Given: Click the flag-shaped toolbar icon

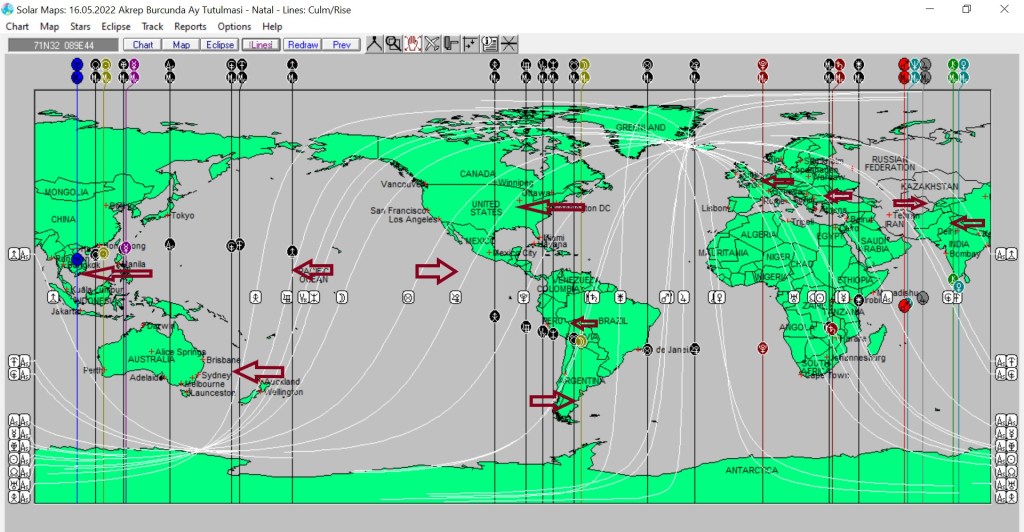Looking at the screenshot, I should tap(451, 44).
